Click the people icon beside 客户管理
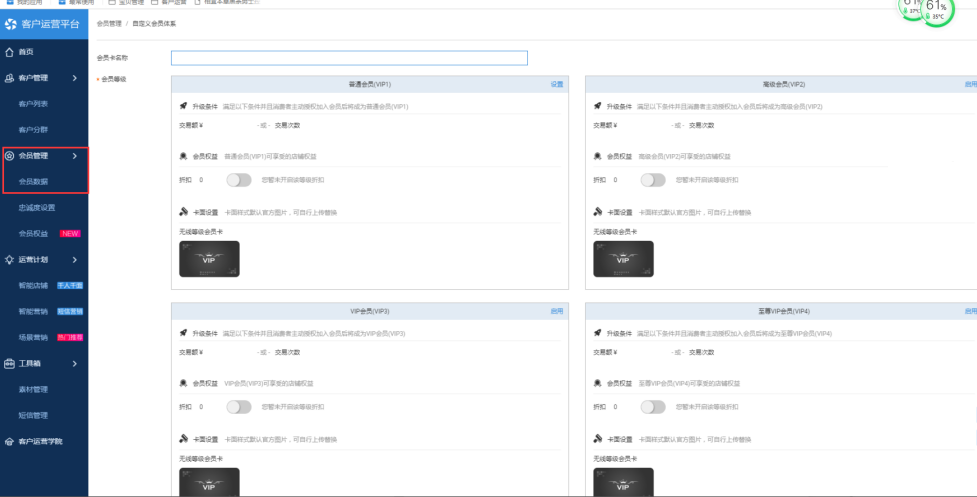Image resolution: width=977 pixels, height=497 pixels. 9,78
